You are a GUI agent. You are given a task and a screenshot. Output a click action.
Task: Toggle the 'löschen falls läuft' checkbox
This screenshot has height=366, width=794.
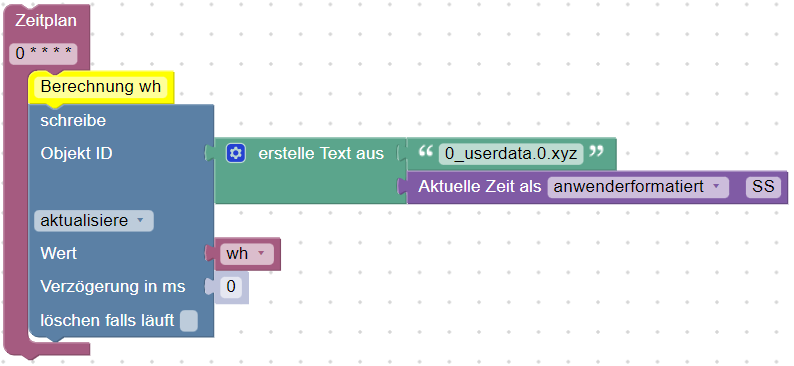coord(189,321)
